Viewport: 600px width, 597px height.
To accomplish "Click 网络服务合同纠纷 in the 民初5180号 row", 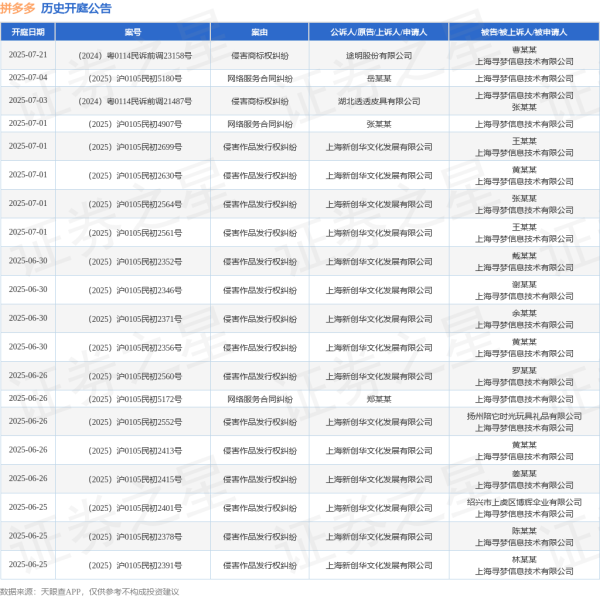I will tap(259, 78).
